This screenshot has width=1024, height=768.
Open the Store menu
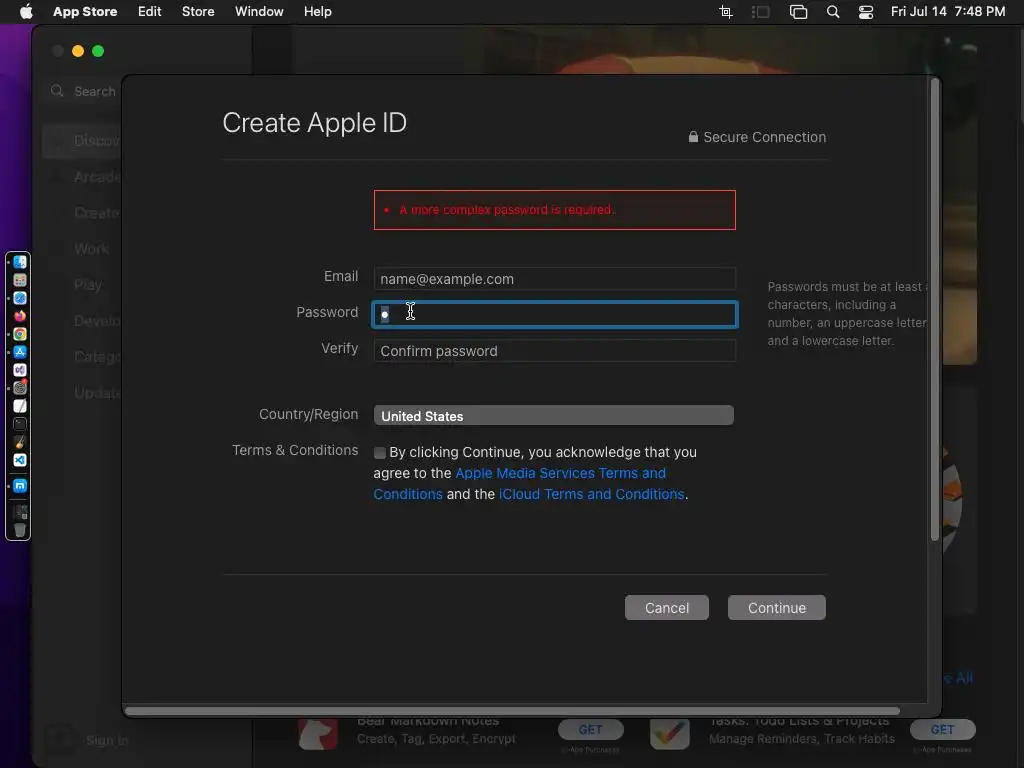pyautogui.click(x=198, y=12)
